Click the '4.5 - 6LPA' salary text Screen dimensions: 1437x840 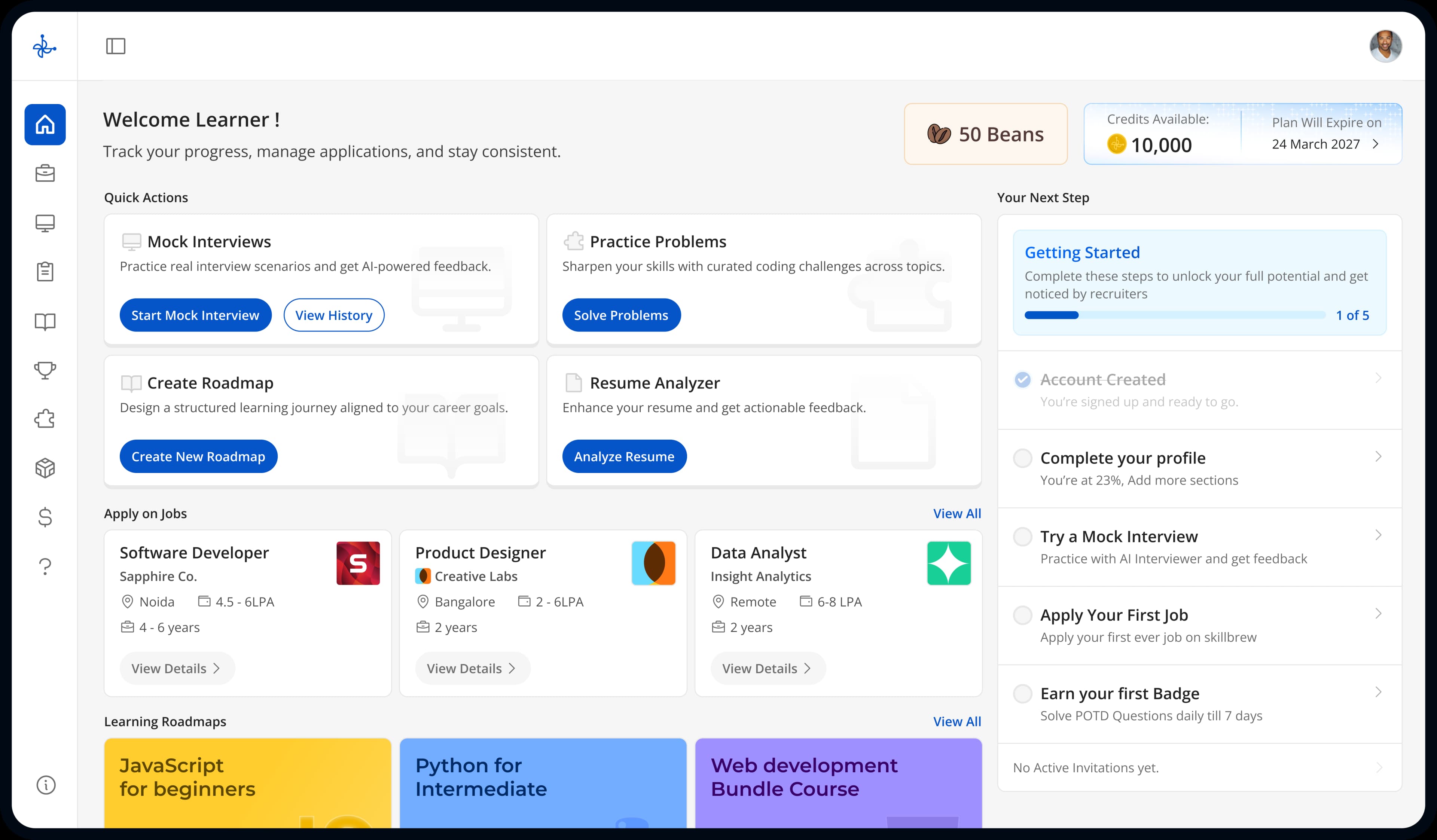coord(245,602)
